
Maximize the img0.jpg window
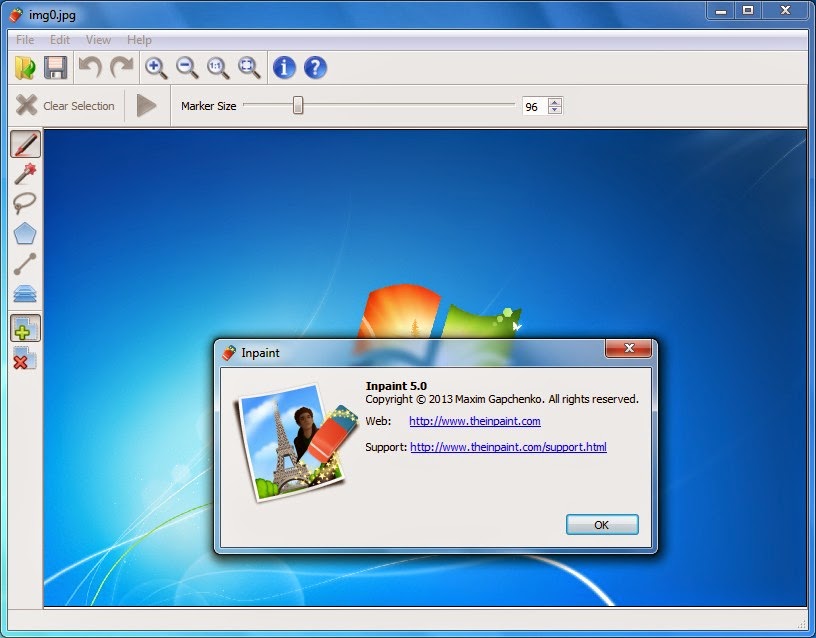(x=748, y=10)
